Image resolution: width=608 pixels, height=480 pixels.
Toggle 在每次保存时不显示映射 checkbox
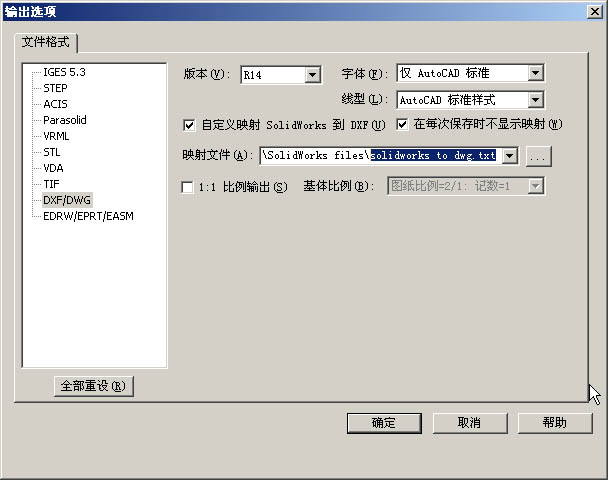[x=402, y=124]
